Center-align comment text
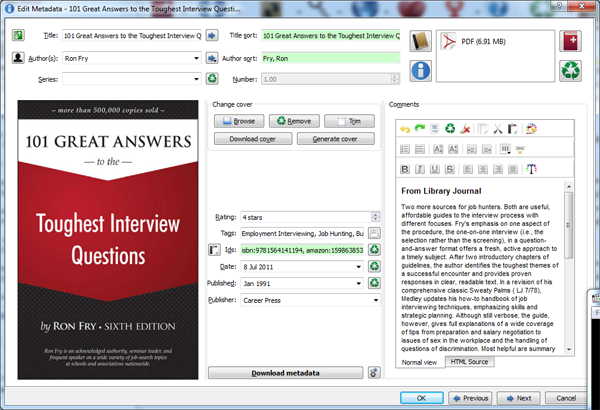 483,169
